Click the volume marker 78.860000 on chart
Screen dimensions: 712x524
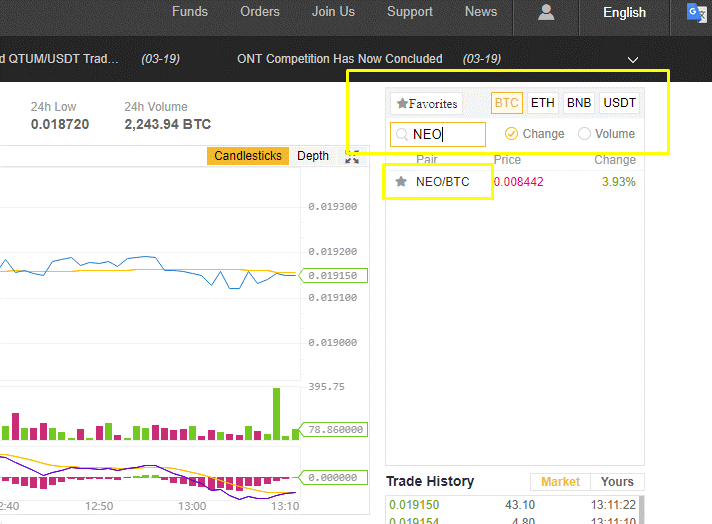333,430
